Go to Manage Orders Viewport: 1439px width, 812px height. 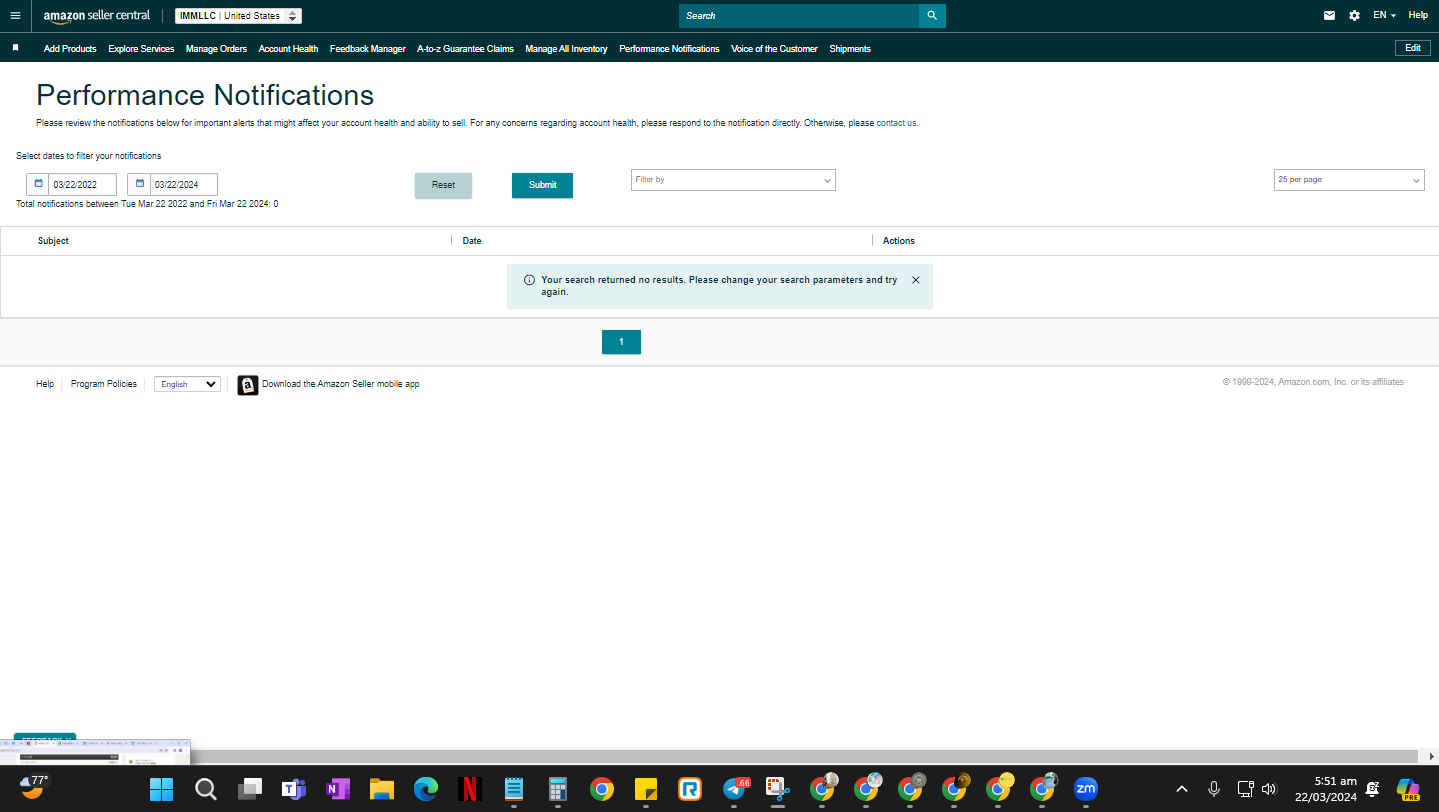click(x=216, y=49)
